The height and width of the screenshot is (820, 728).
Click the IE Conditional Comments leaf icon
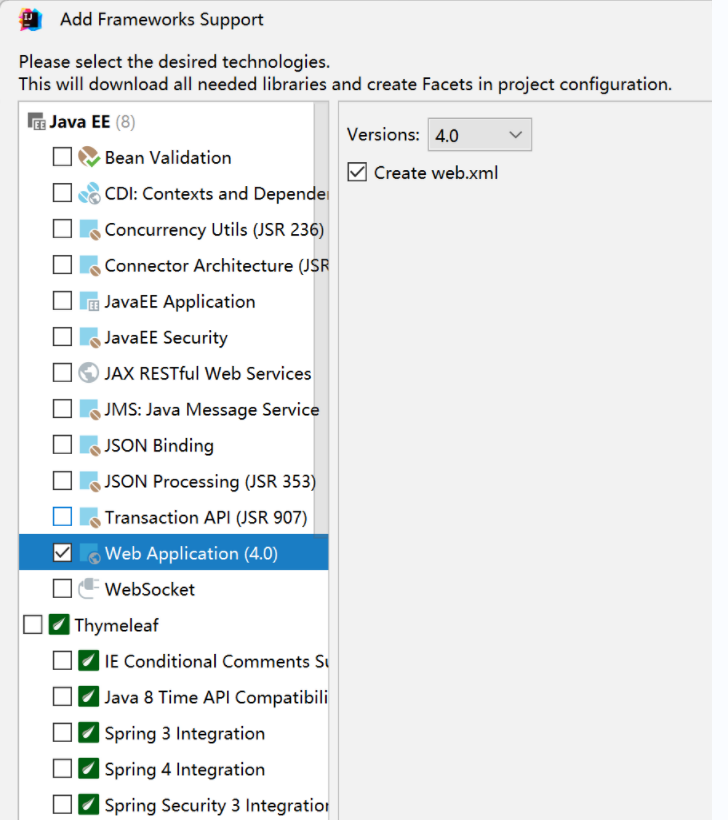[x=89, y=660]
